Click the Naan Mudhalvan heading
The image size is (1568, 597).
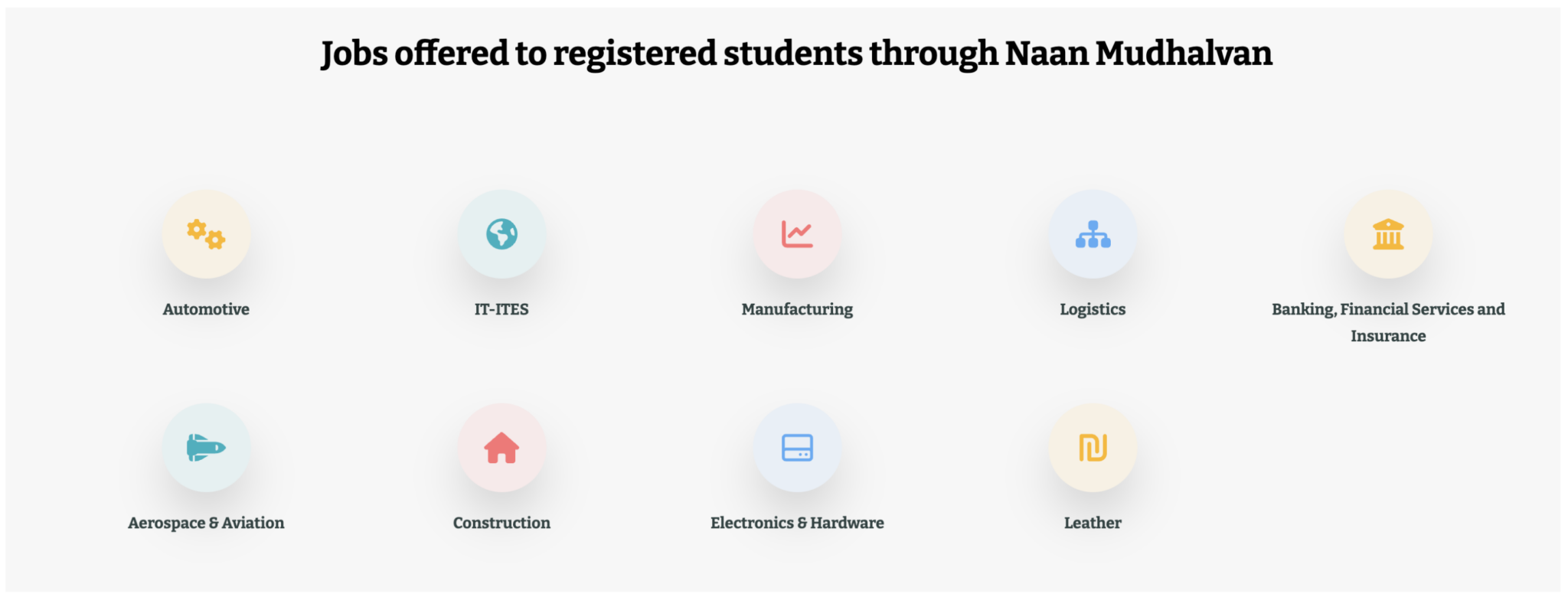(796, 53)
